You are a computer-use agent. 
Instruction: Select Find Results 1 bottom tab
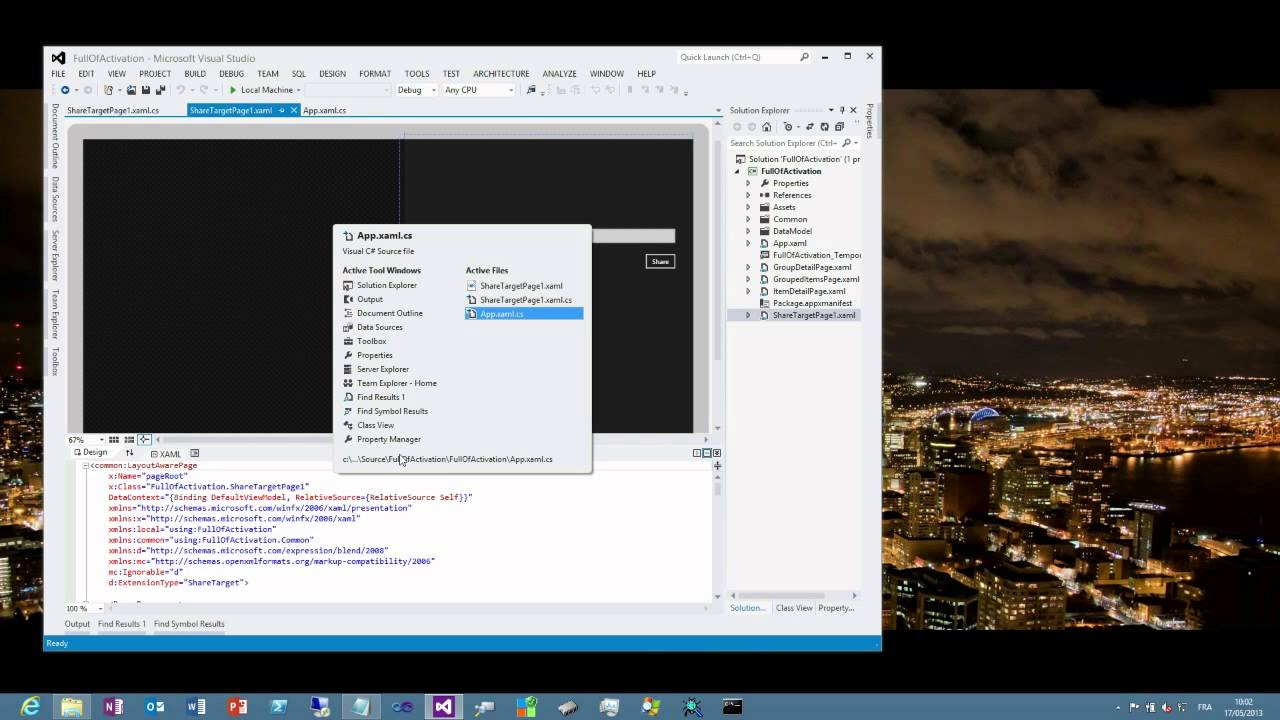pos(122,624)
